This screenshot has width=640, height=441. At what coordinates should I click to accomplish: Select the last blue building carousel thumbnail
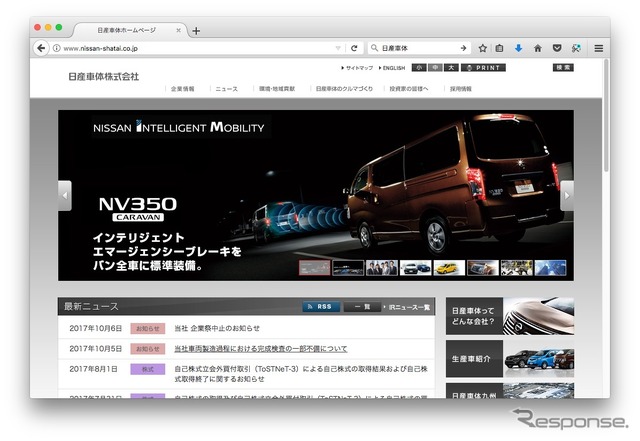pyautogui.click(x=550, y=268)
